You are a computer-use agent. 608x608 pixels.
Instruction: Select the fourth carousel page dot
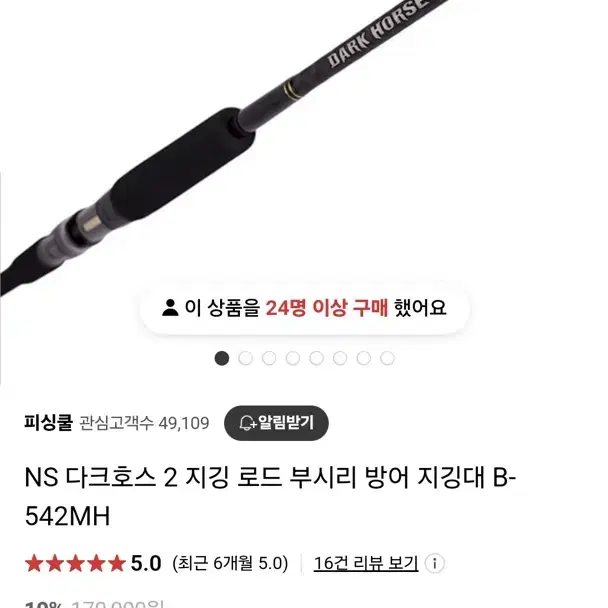(293, 358)
